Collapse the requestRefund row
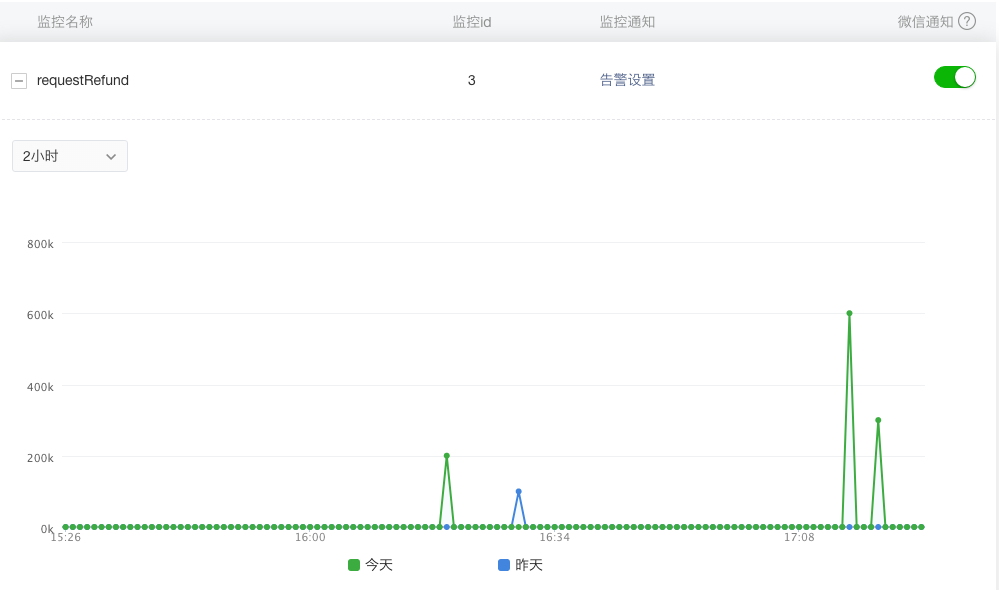This screenshot has width=999, height=590. coord(19,81)
